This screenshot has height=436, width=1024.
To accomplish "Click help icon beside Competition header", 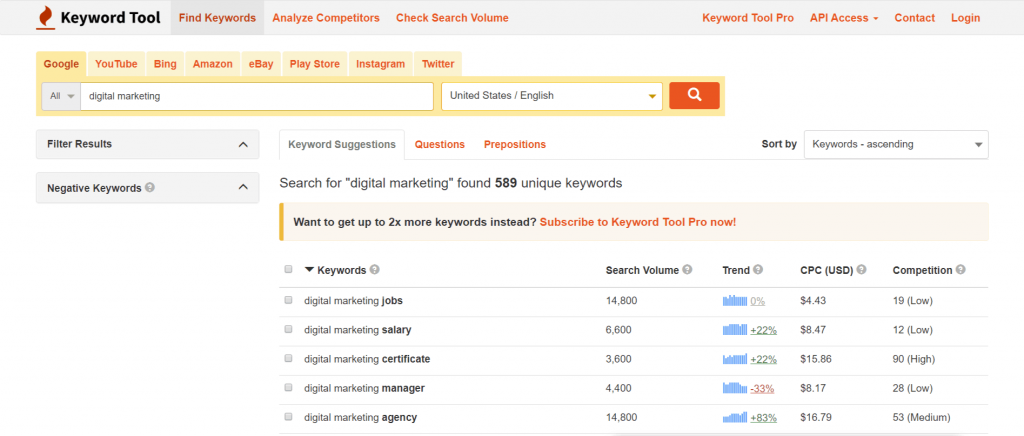I will pos(960,270).
